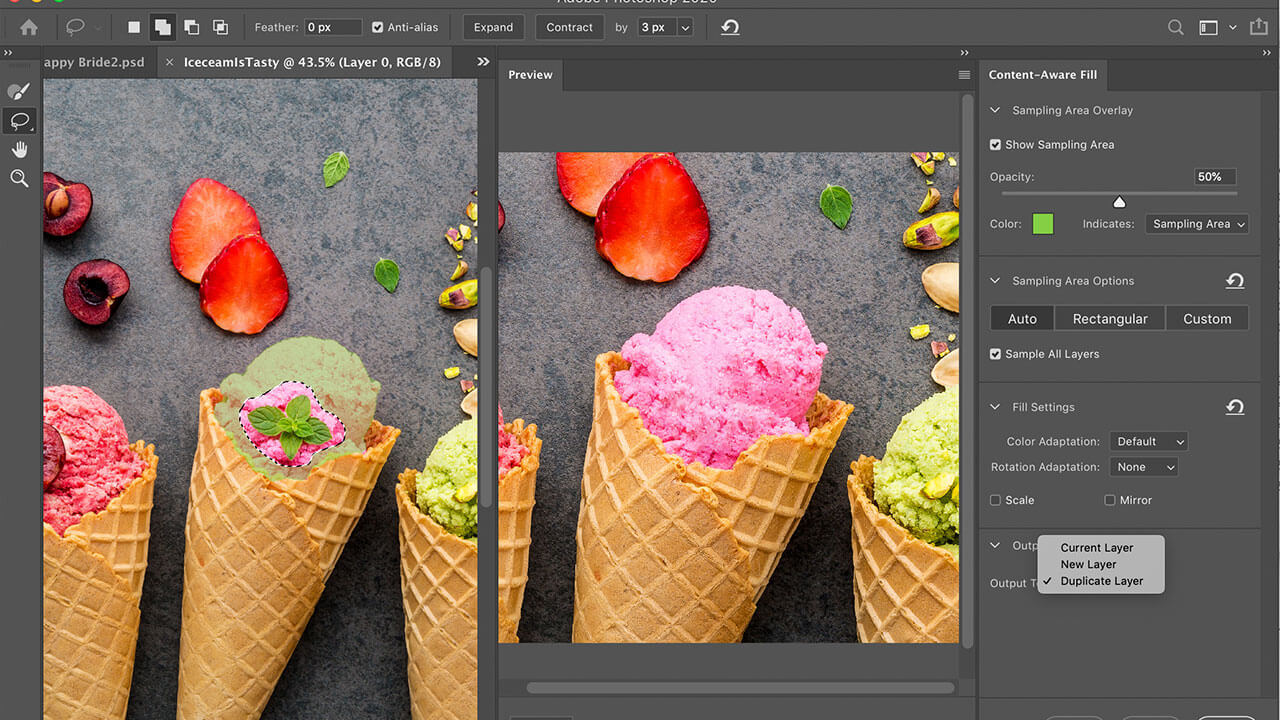Click the Preview horizontal scrollbar
The image size is (1280, 720).
[x=740, y=688]
